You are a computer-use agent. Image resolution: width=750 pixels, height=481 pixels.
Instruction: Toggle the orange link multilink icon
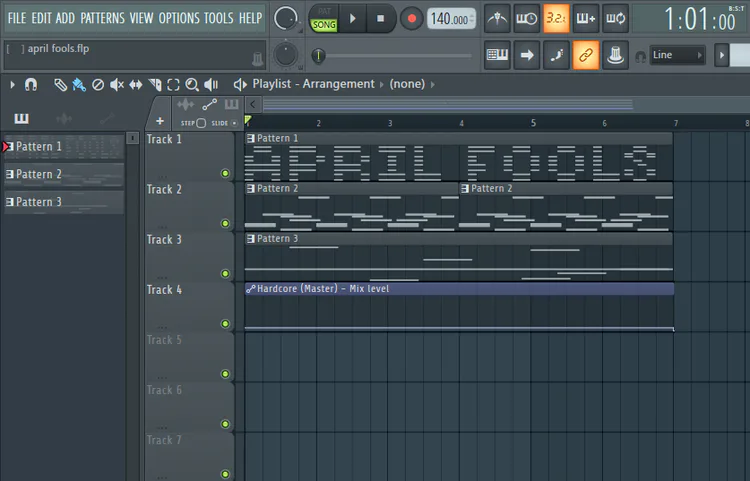point(586,55)
